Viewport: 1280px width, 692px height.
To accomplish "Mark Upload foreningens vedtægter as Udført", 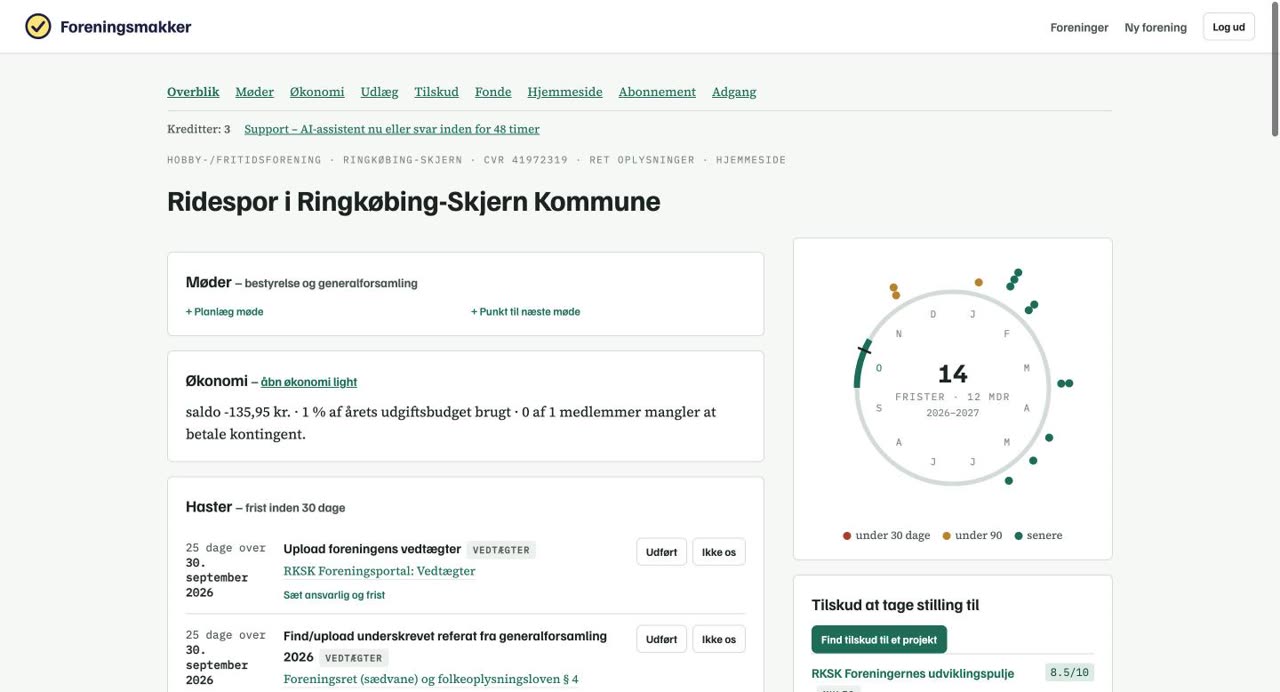I will pyautogui.click(x=661, y=552).
